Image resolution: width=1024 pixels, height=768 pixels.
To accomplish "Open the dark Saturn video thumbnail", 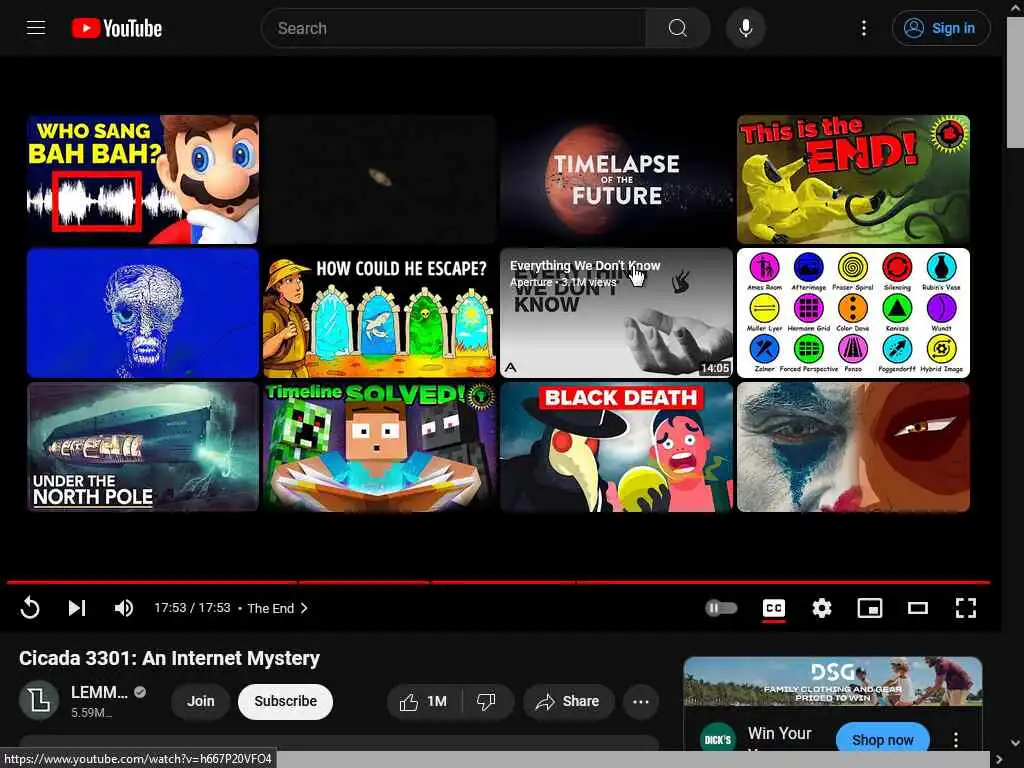I will click(380, 180).
